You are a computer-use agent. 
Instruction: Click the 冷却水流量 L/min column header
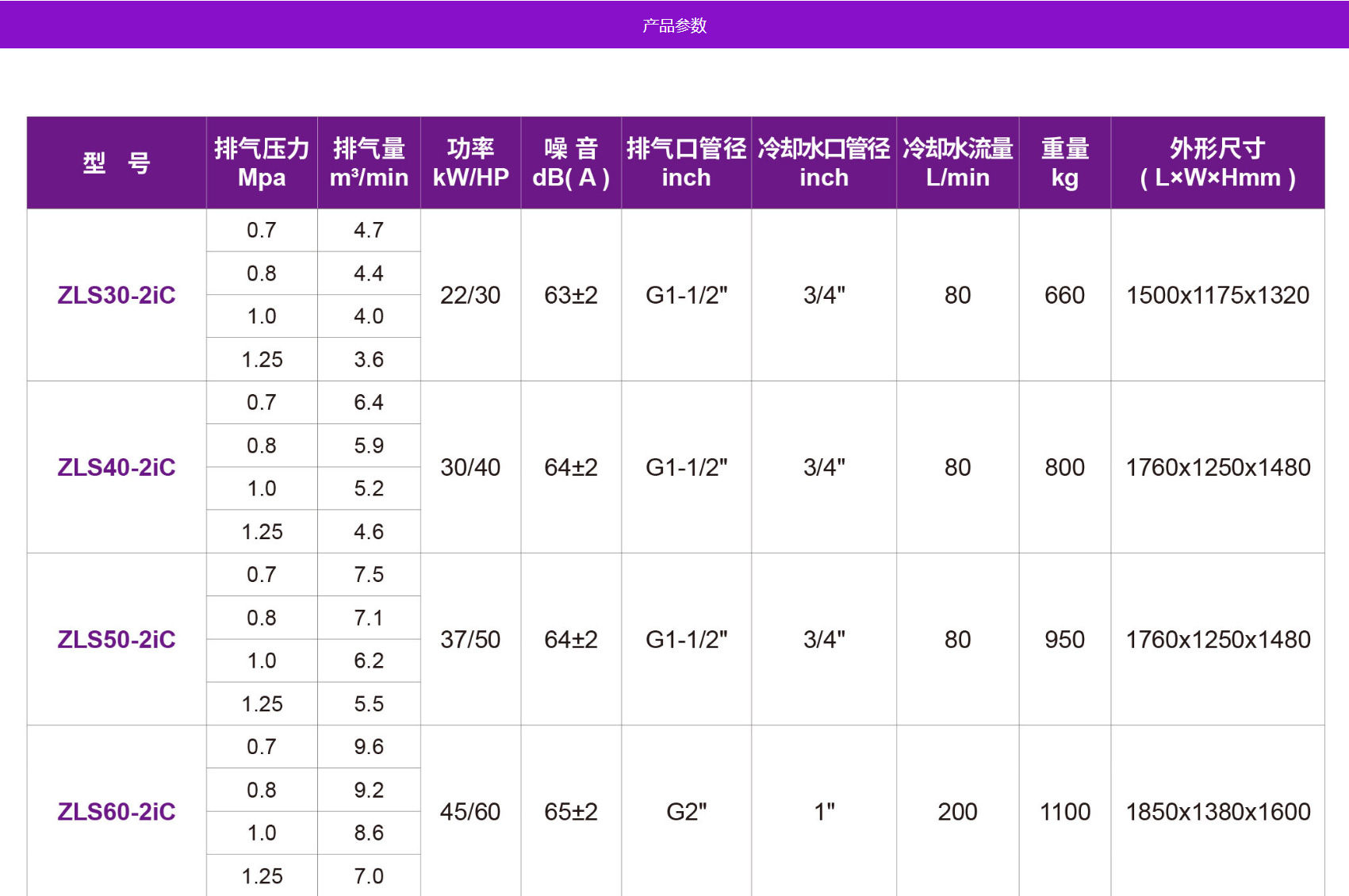pyautogui.click(x=957, y=163)
